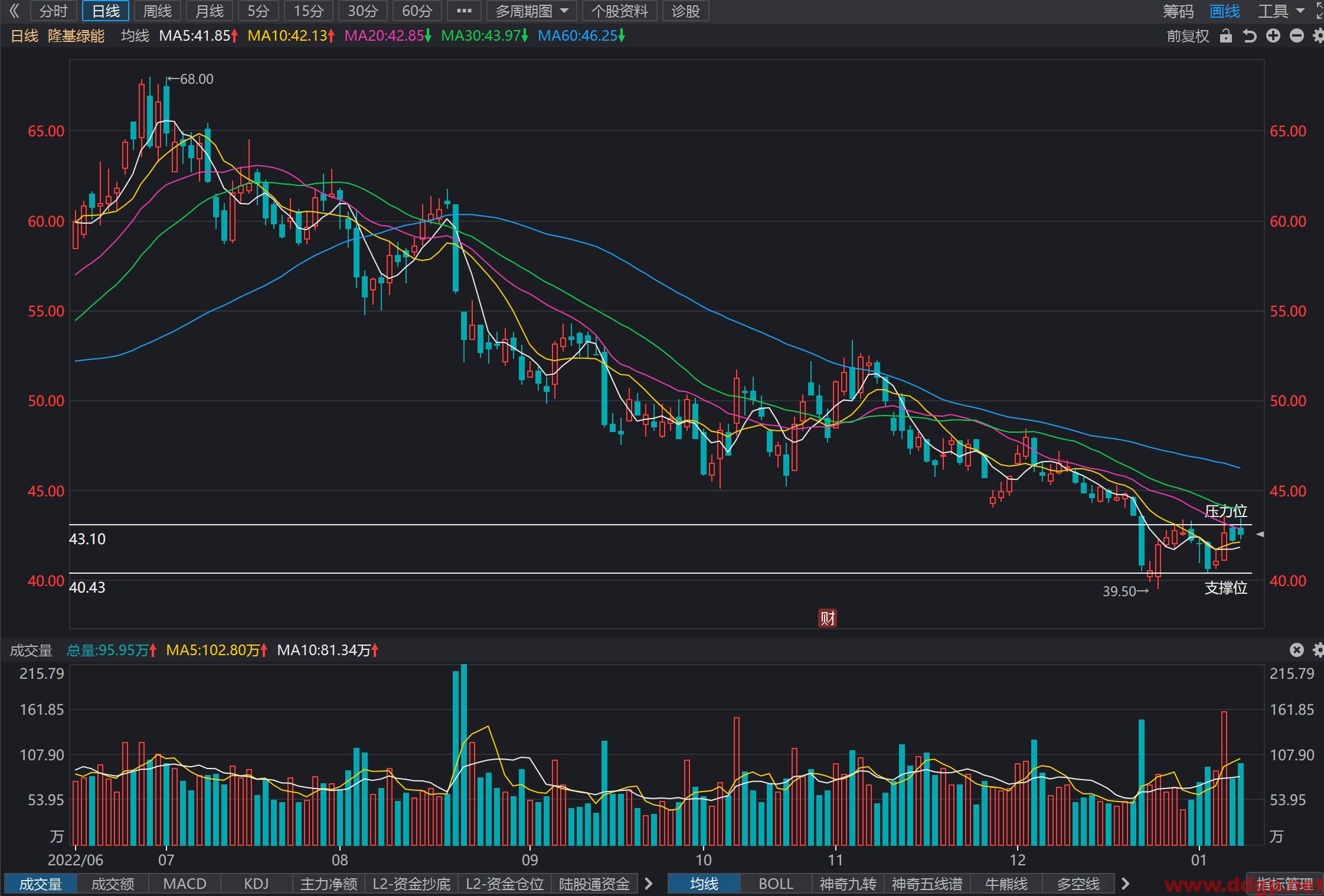Click the blue MA60:46.25 indicator label

[x=581, y=36]
